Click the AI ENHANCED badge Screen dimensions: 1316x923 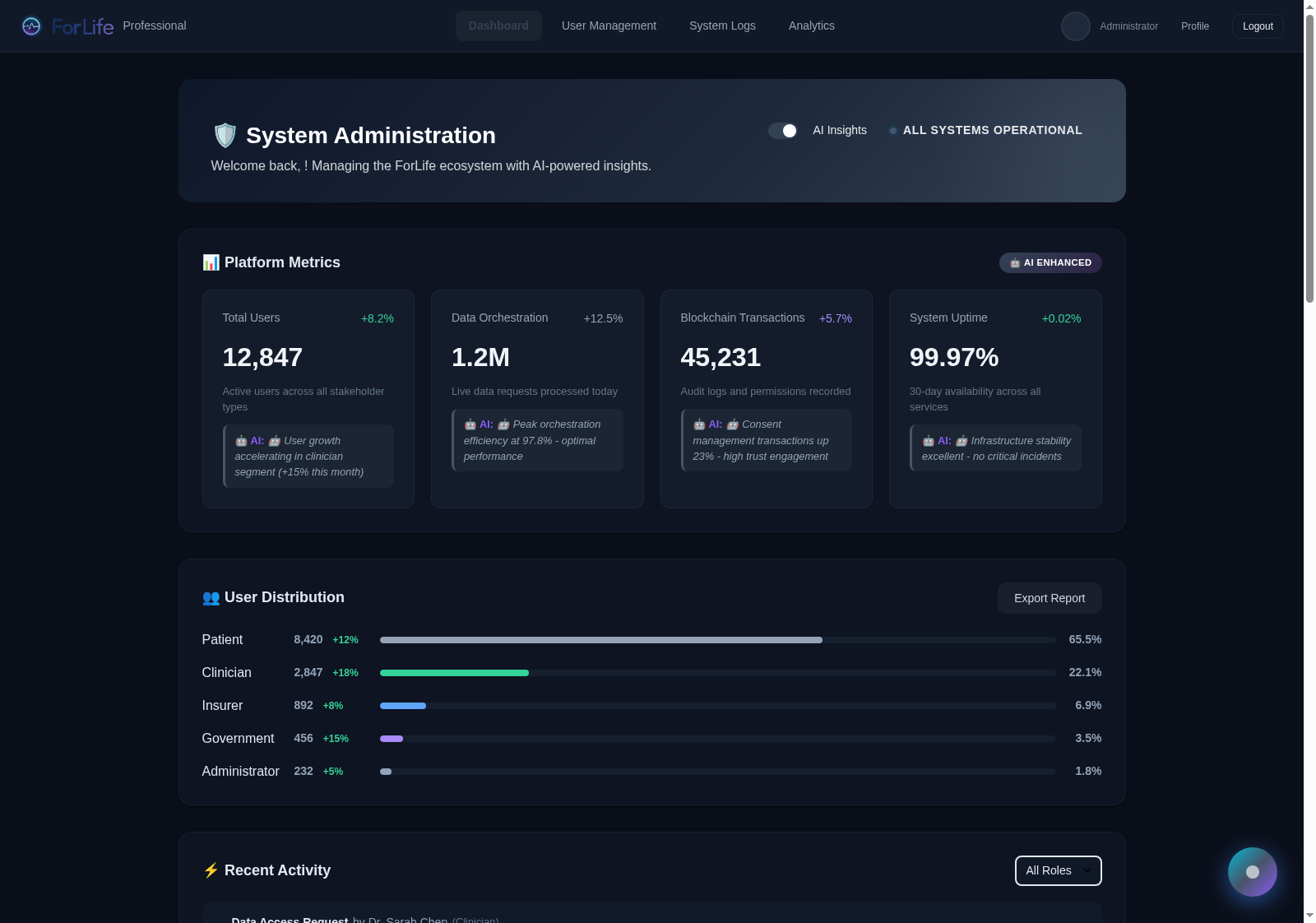click(1050, 262)
